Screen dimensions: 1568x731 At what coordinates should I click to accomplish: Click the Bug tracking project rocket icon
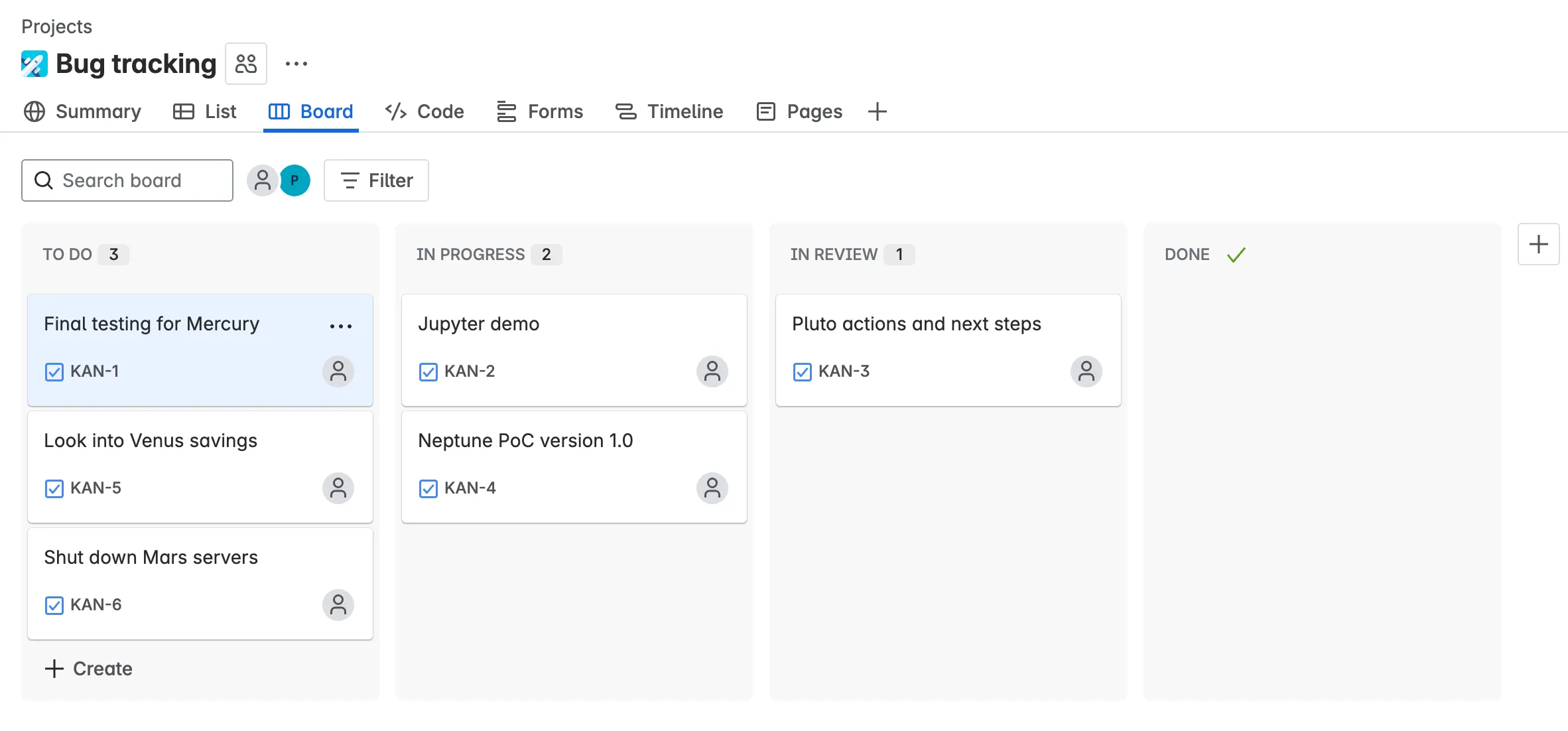click(34, 64)
